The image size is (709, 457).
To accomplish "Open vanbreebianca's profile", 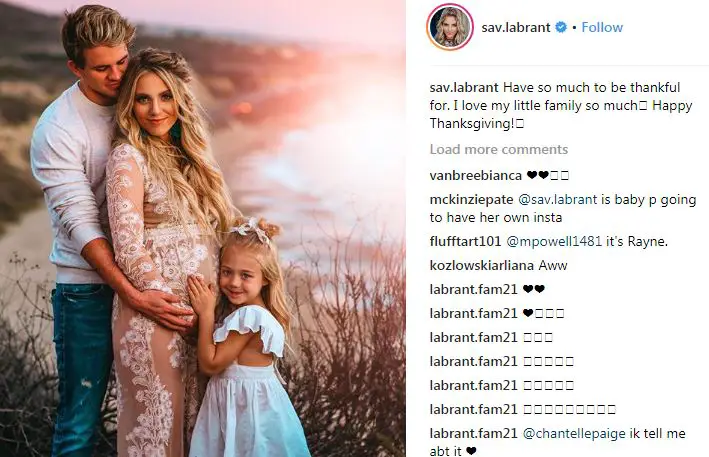I will pos(476,175).
